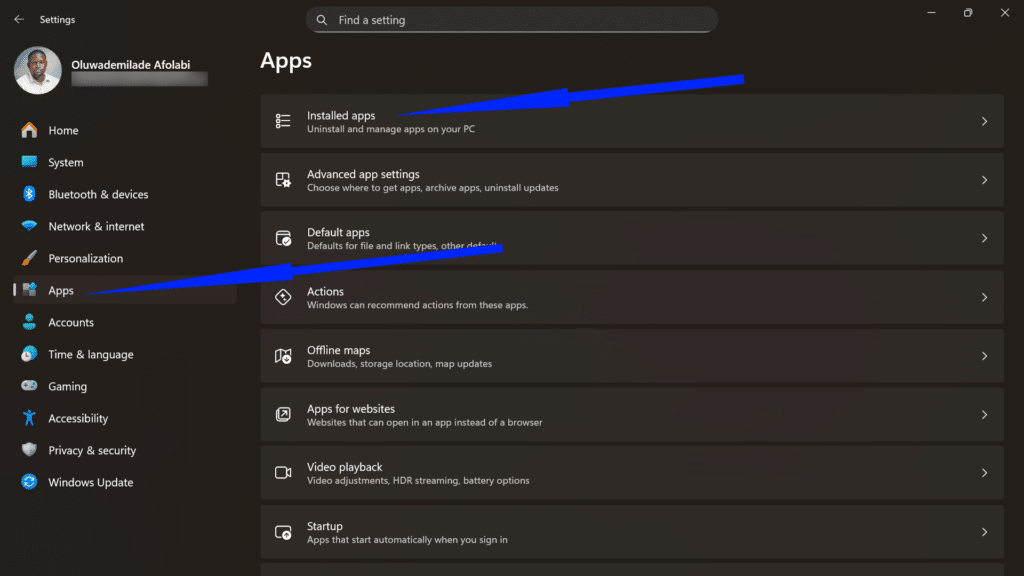The width and height of the screenshot is (1024, 576).
Task: Select the Installed apps icon
Action: [x=282, y=120]
